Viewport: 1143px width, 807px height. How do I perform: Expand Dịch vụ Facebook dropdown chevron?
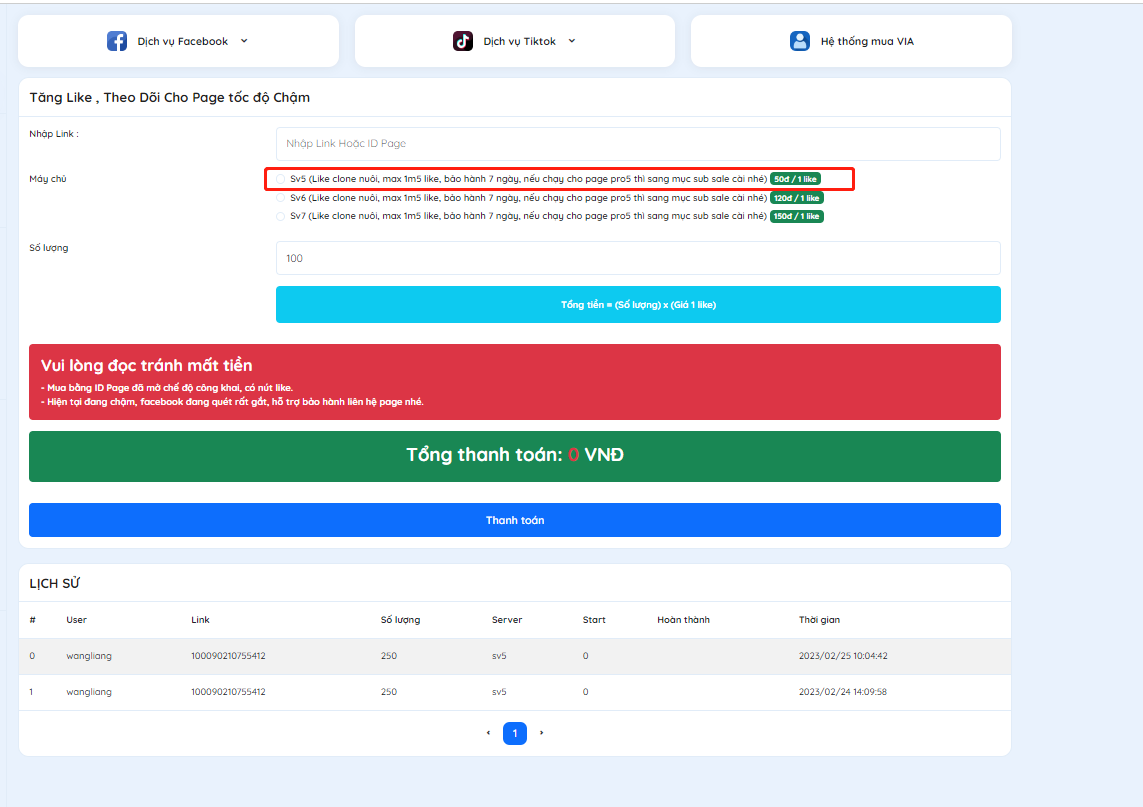pos(244,41)
